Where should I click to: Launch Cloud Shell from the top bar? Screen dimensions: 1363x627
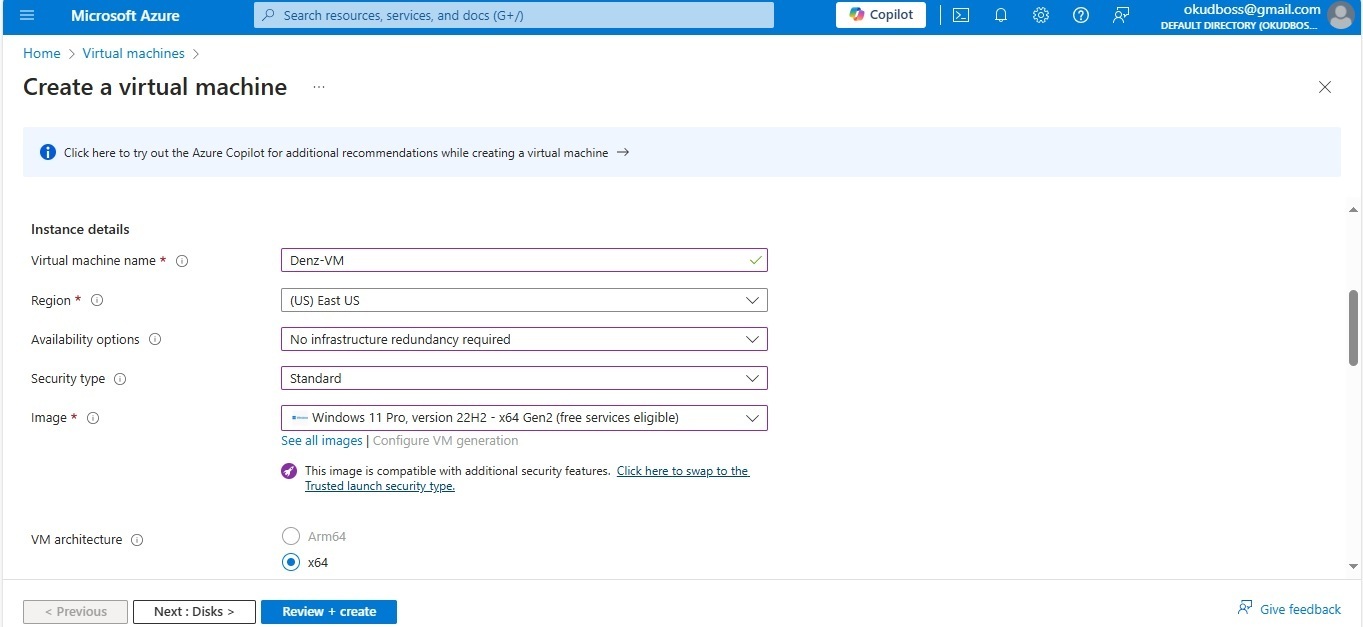[961, 16]
